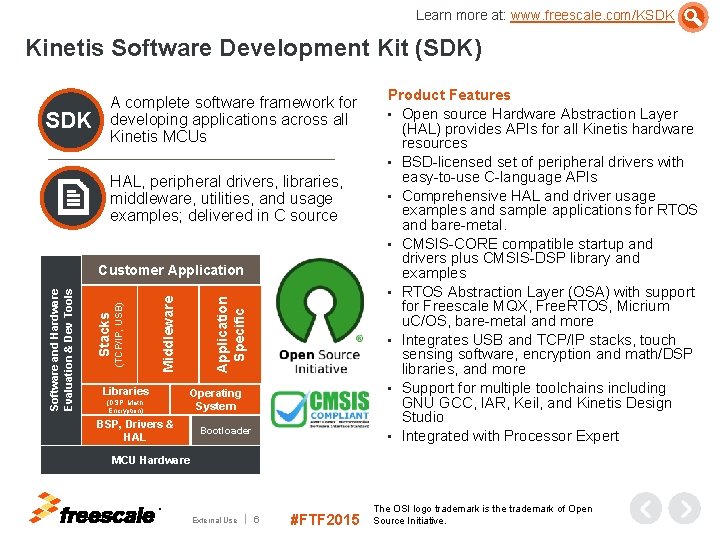Screen dimensions: 720x540
Task: Click the 'HAL, peripheral drivers, libraries' description
Action: pos(226,198)
